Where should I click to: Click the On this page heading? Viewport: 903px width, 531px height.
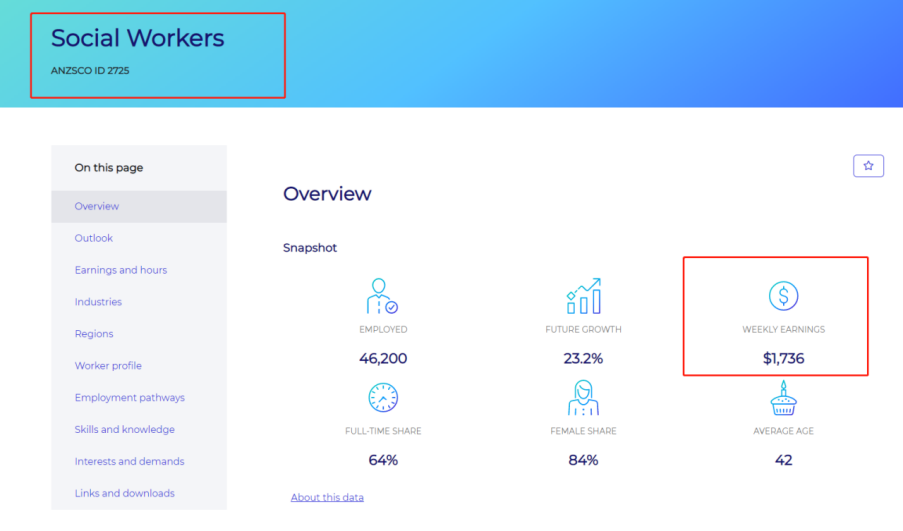click(109, 168)
